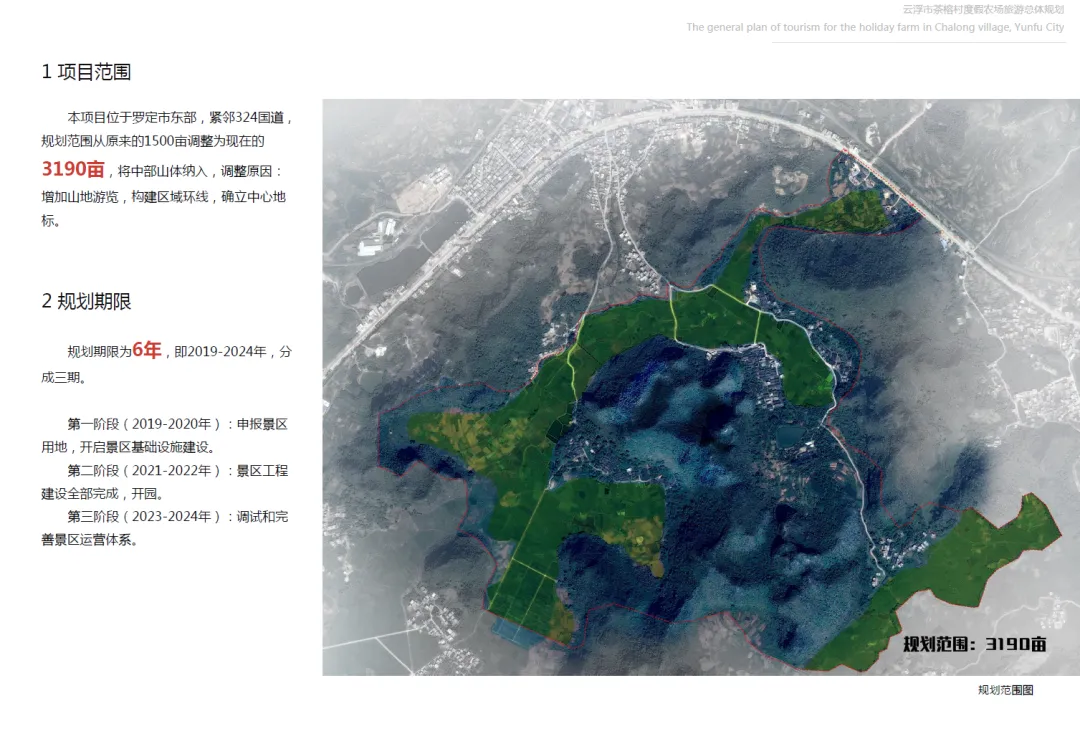Click the English header 'The general plan of tourism...'

click(875, 28)
